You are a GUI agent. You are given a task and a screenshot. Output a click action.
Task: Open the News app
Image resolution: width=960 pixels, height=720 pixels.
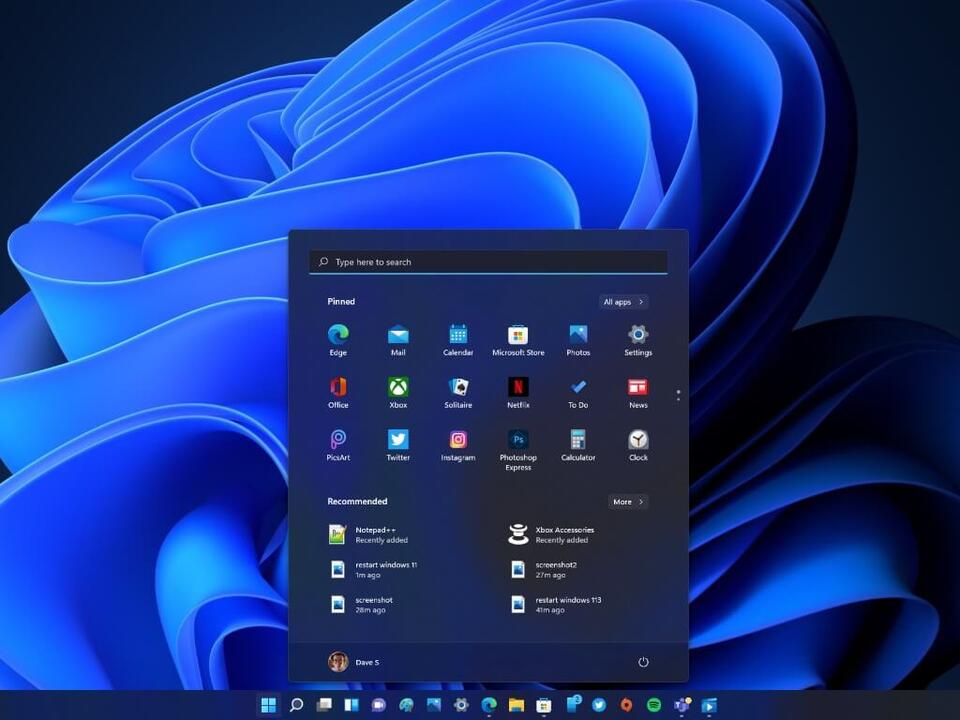(638, 393)
